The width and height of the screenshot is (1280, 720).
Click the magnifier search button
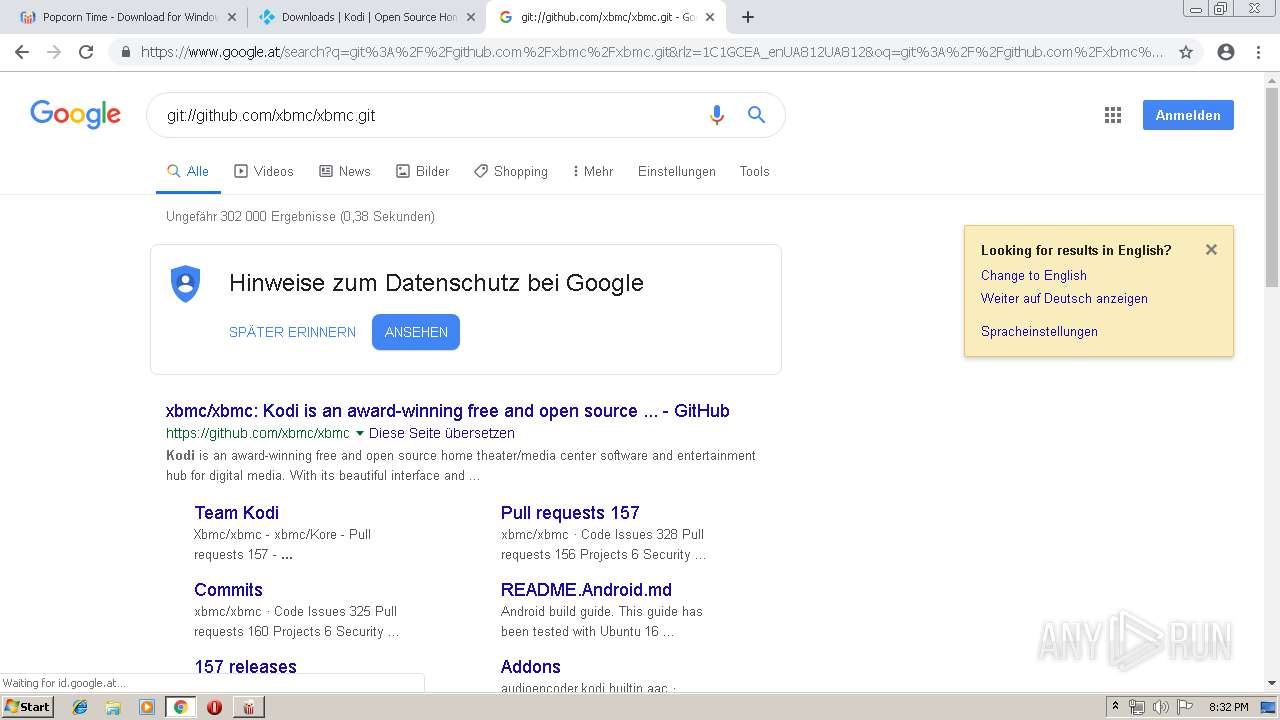click(757, 115)
